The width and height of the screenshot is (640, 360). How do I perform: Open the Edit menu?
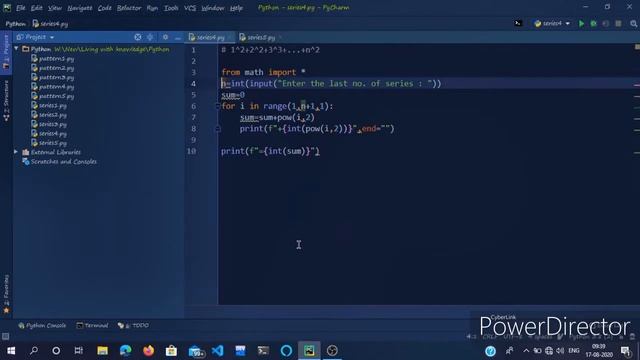[x=36, y=8]
